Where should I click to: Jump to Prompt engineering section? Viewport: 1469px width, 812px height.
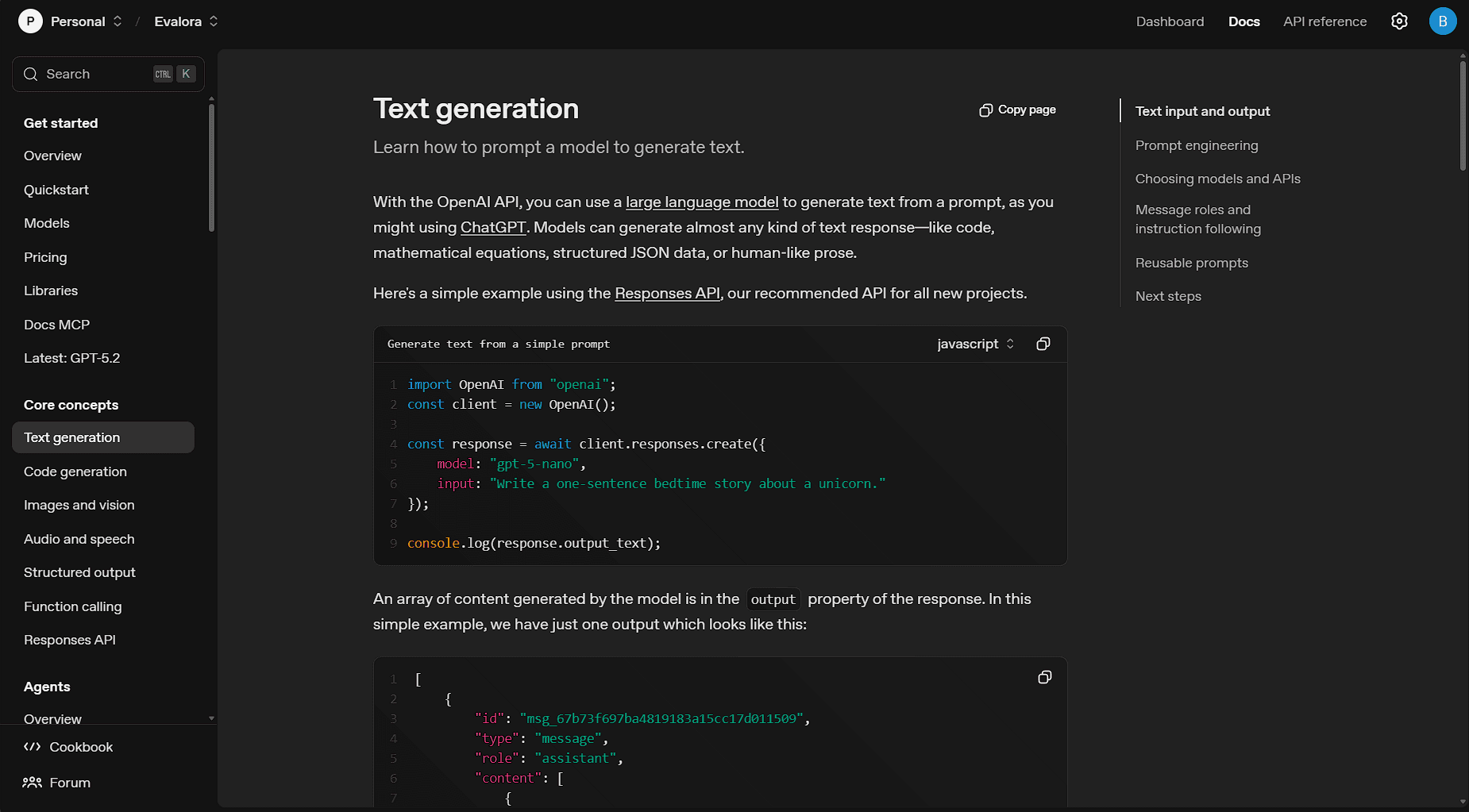point(1196,145)
